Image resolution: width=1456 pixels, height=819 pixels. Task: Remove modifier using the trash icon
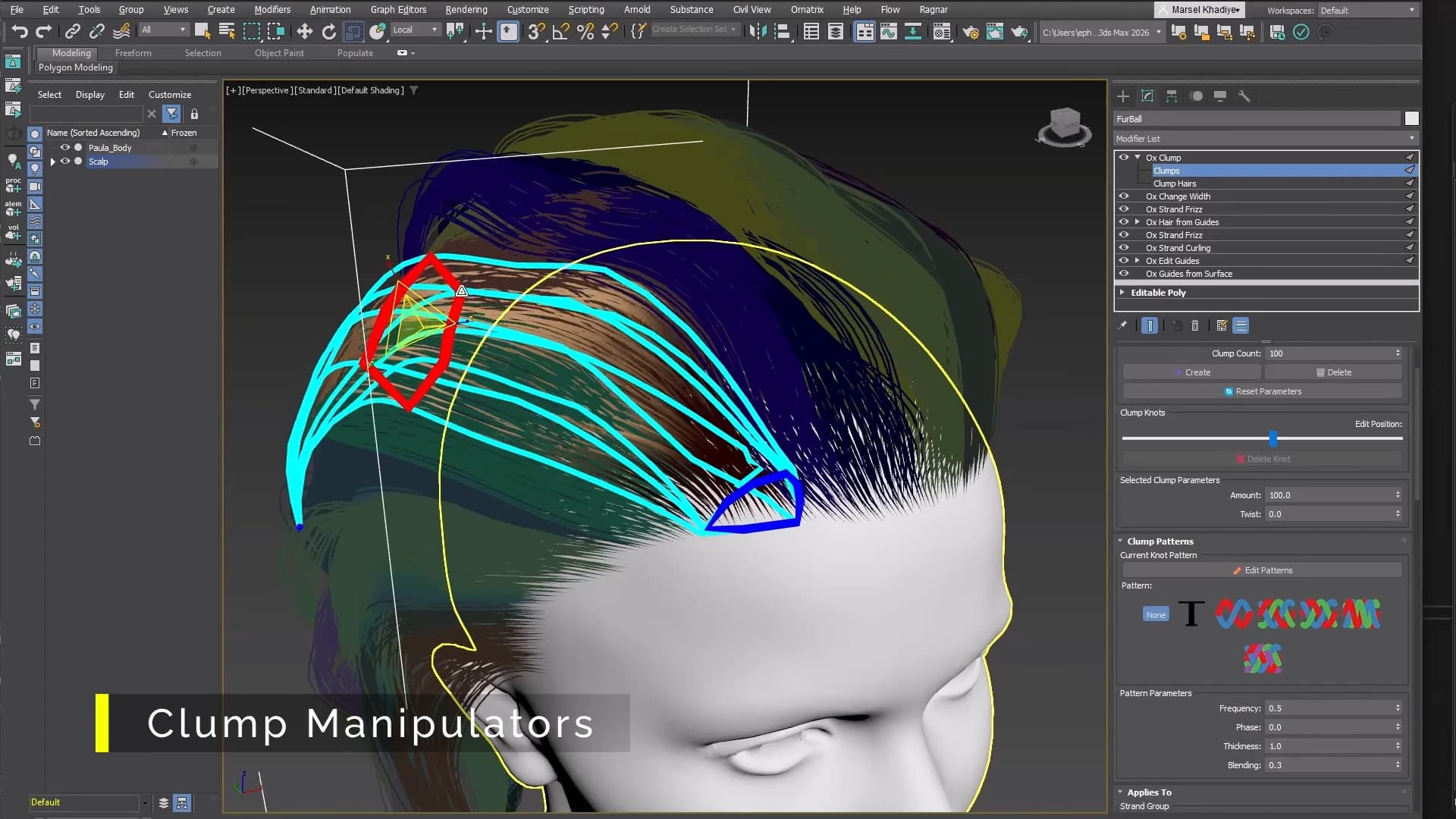pyautogui.click(x=1195, y=325)
